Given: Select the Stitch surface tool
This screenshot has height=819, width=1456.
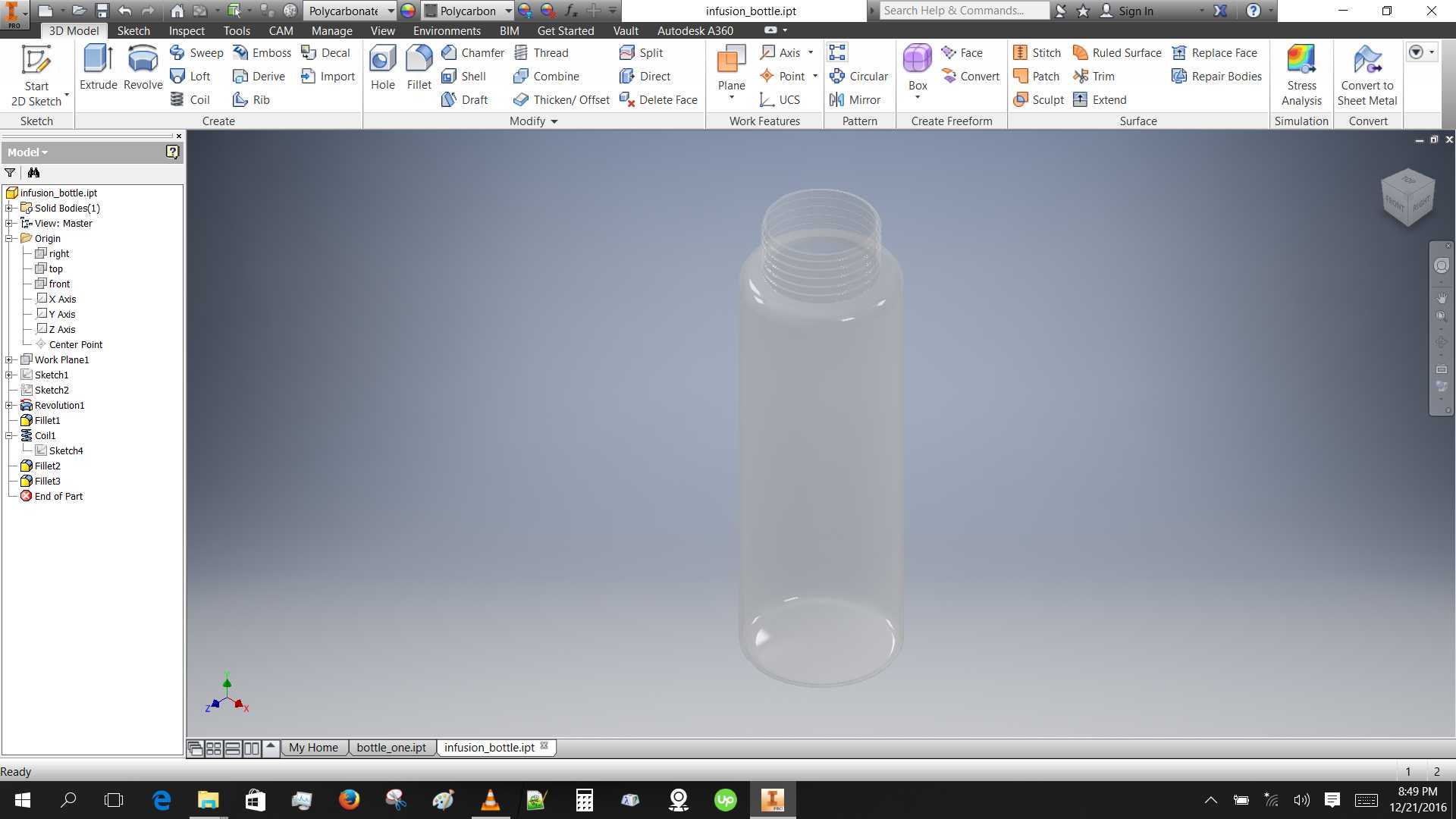Looking at the screenshot, I should pyautogui.click(x=1037, y=52).
